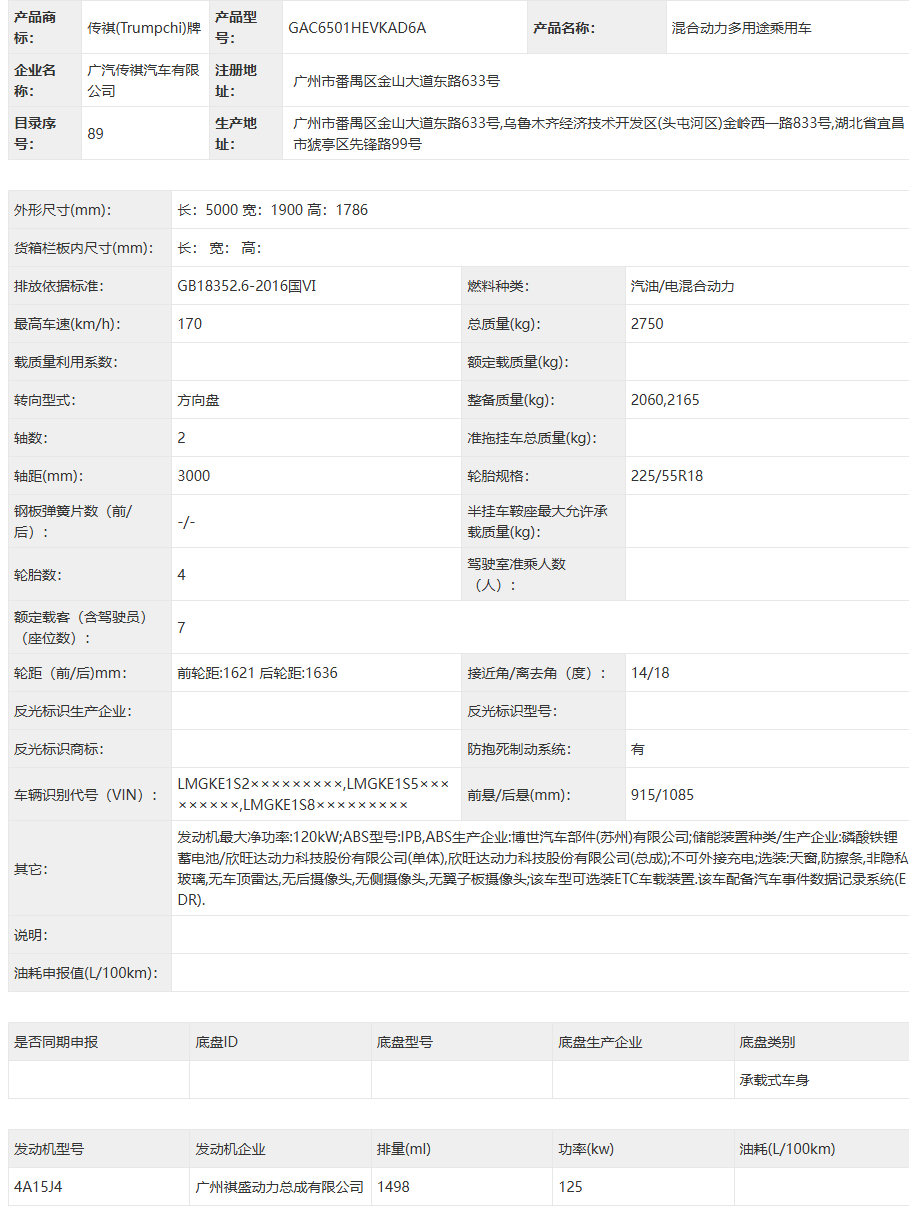Click catalog number 89

95,133
